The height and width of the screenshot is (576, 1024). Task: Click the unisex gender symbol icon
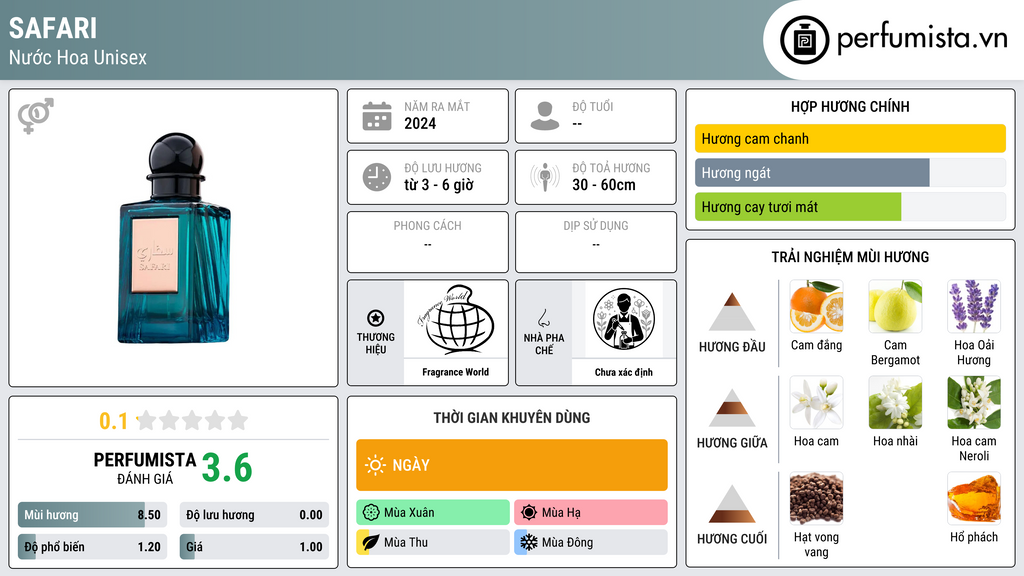click(x=36, y=116)
